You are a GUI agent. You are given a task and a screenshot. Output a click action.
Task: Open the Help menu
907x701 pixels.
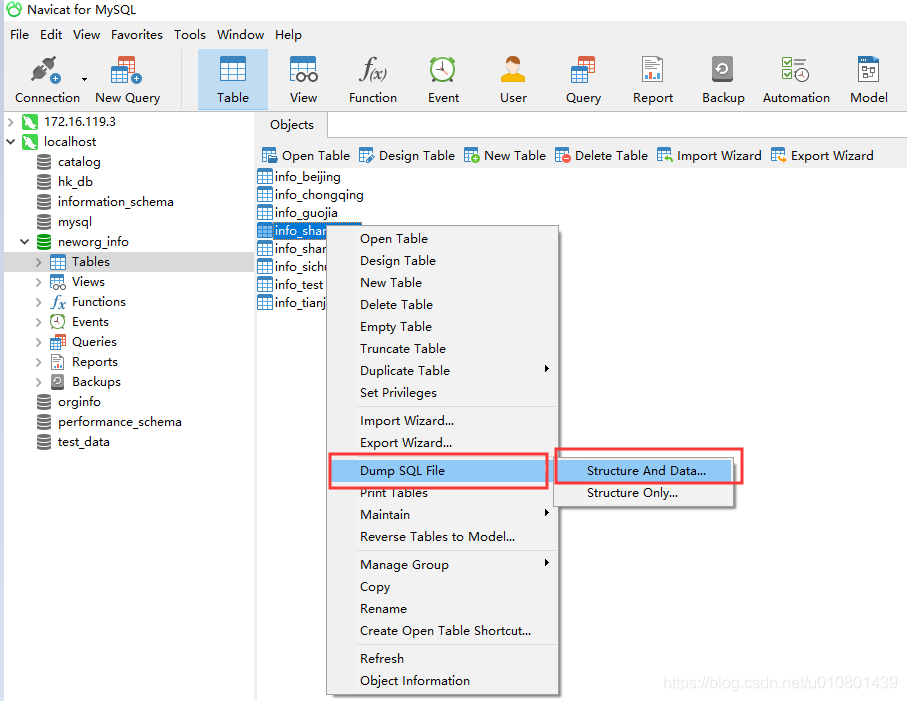(x=288, y=35)
